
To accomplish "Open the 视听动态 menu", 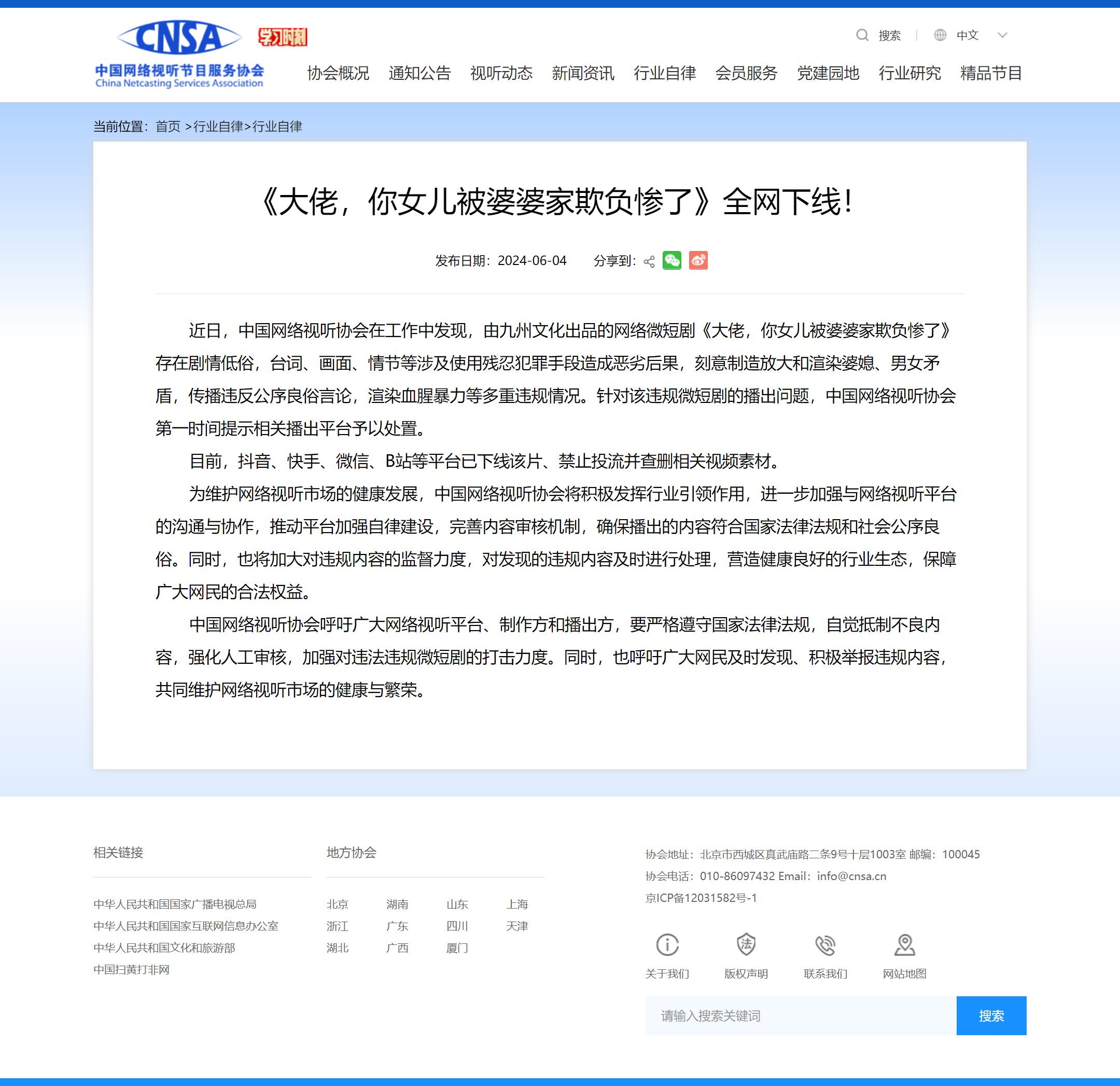I will click(502, 73).
